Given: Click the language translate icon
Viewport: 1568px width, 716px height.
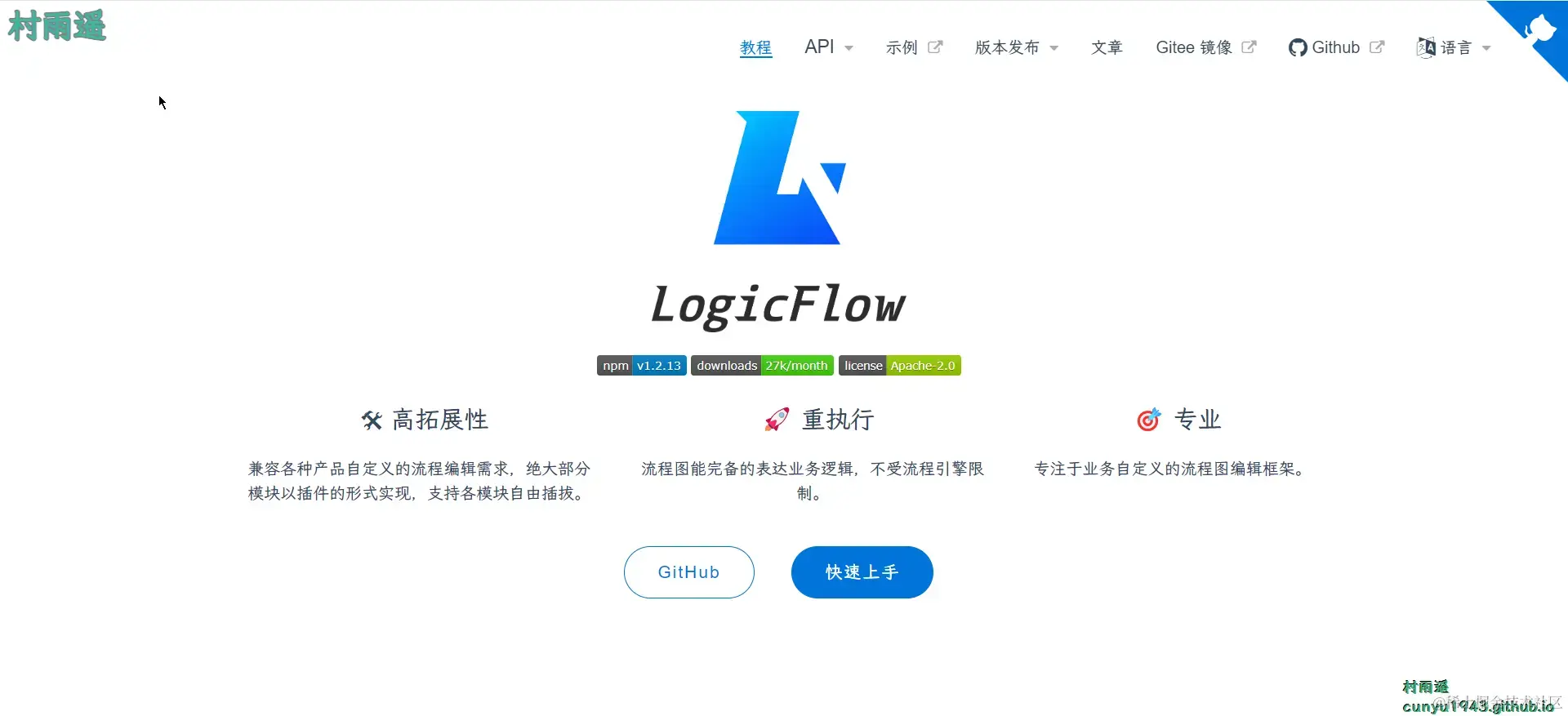Looking at the screenshot, I should [x=1426, y=47].
